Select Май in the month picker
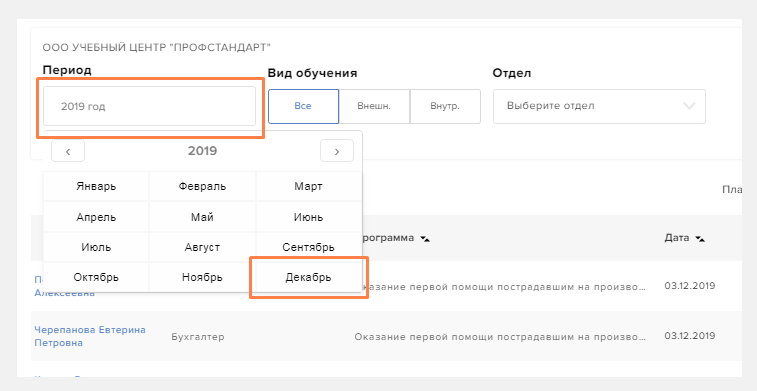 click(x=202, y=217)
